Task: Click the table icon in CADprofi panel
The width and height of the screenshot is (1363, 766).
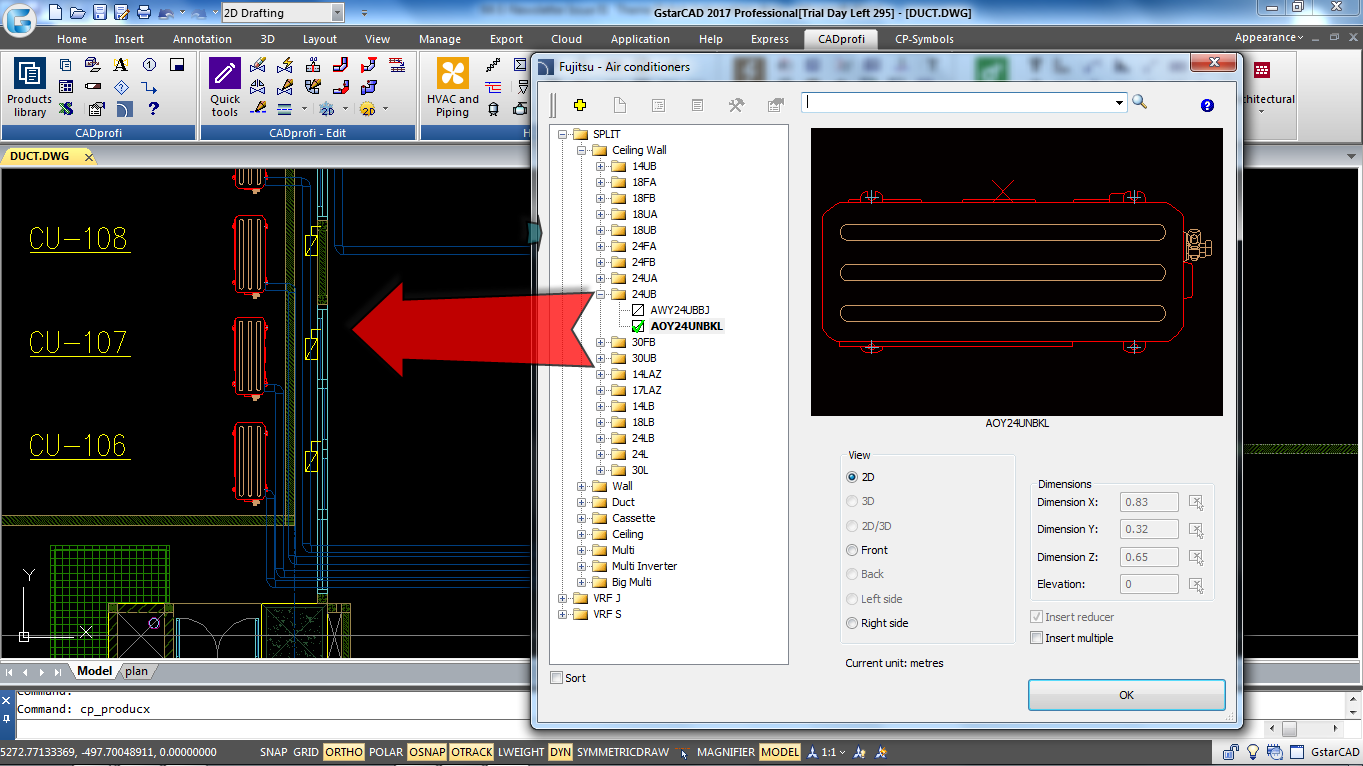Action: [x=66, y=86]
